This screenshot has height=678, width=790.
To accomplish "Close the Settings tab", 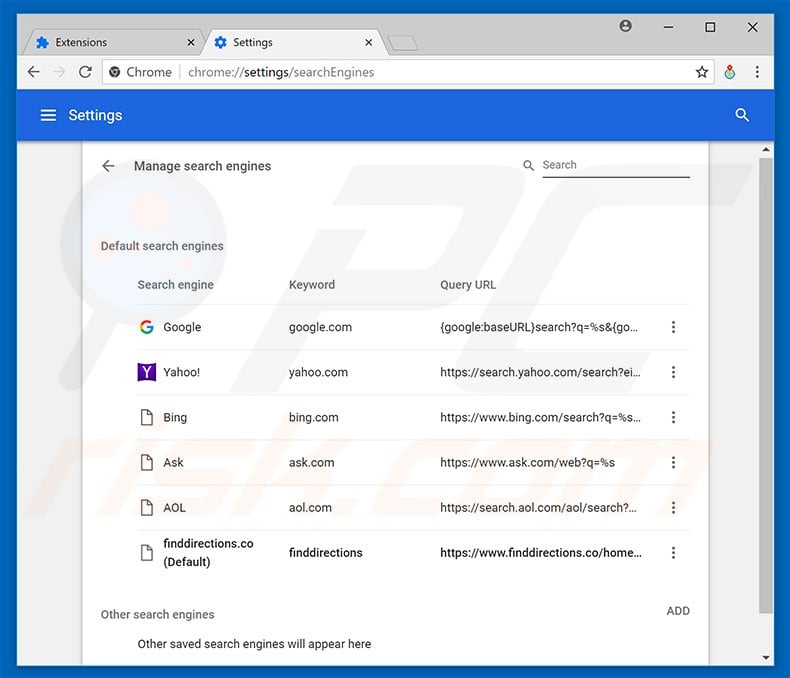I will point(369,42).
